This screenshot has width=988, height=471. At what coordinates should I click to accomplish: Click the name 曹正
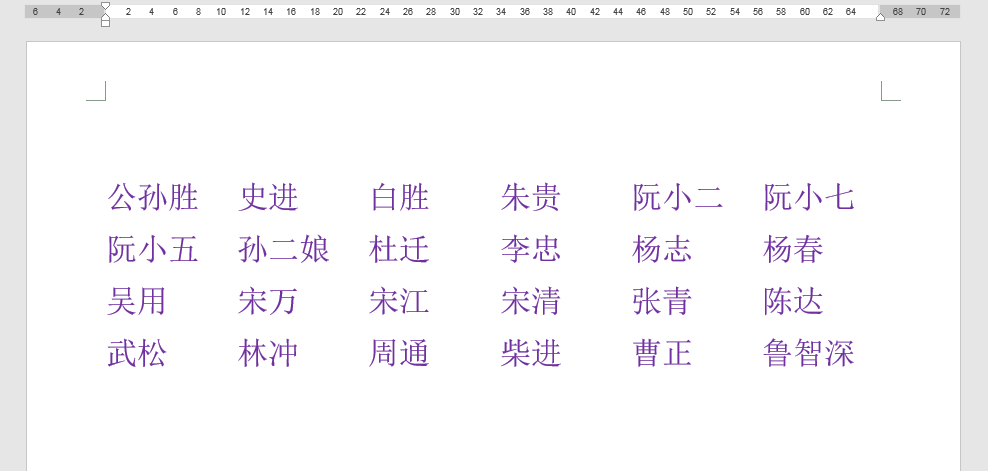[662, 352]
